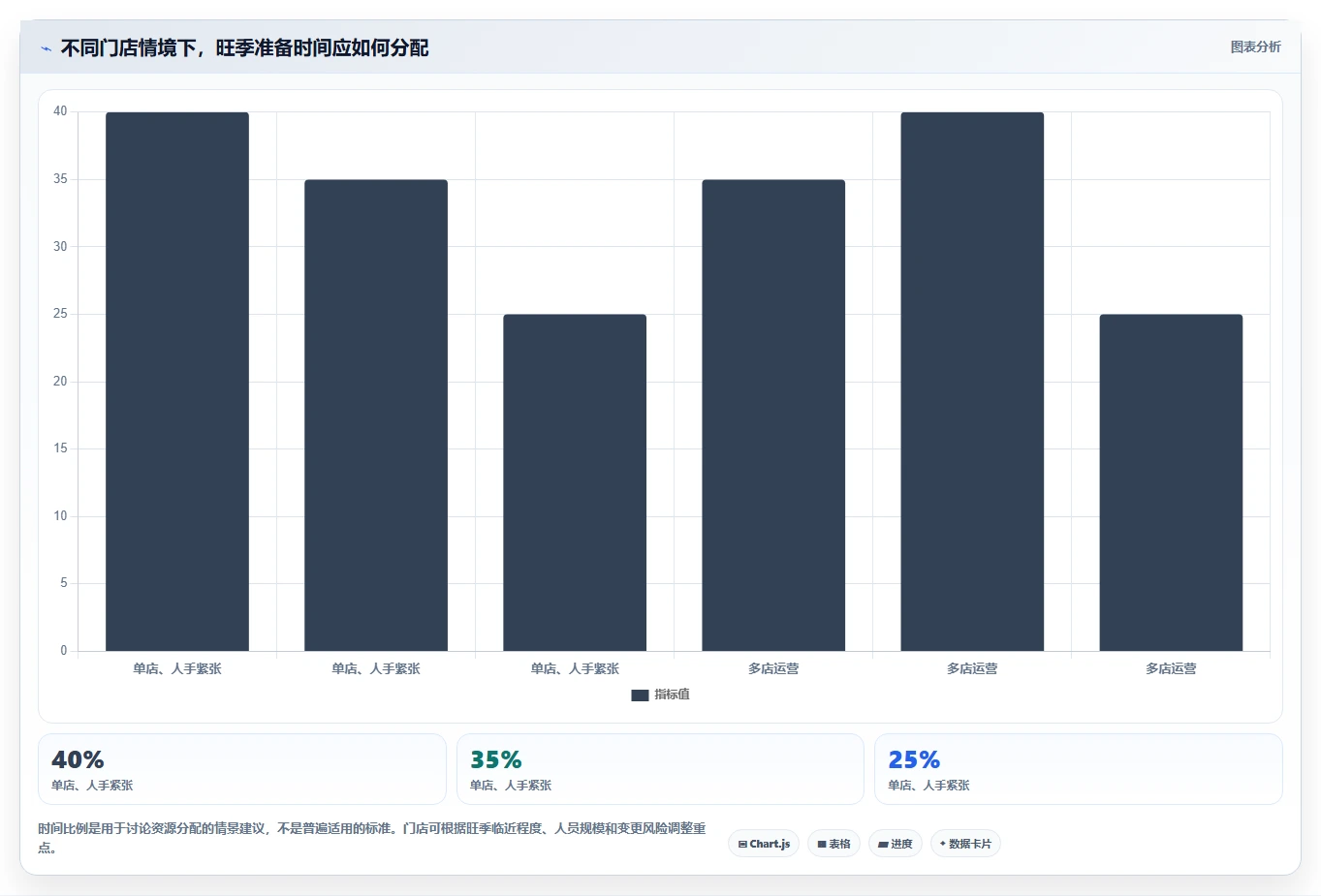Click the 单店、人手紧张 bar reaching 35

pos(376,416)
